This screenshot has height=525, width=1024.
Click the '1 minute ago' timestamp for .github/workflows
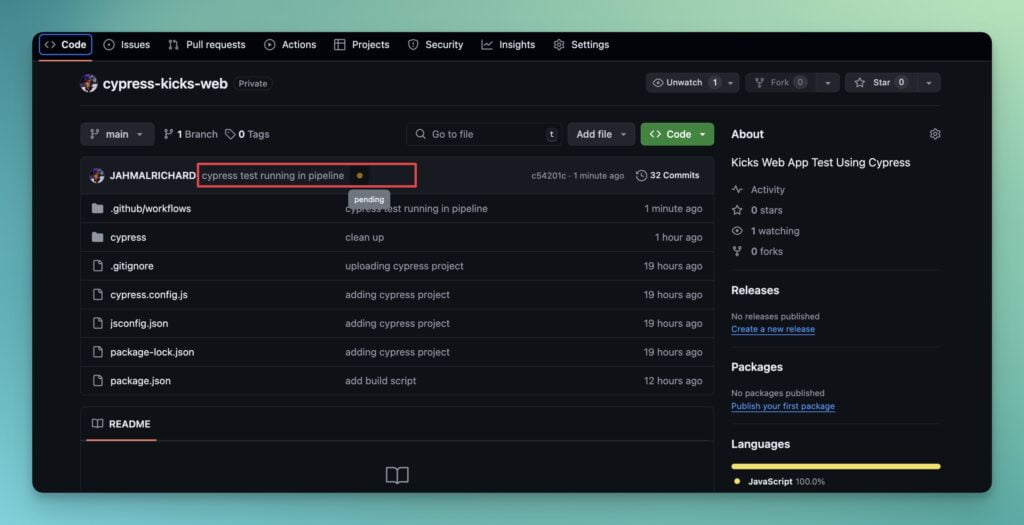[673, 208]
